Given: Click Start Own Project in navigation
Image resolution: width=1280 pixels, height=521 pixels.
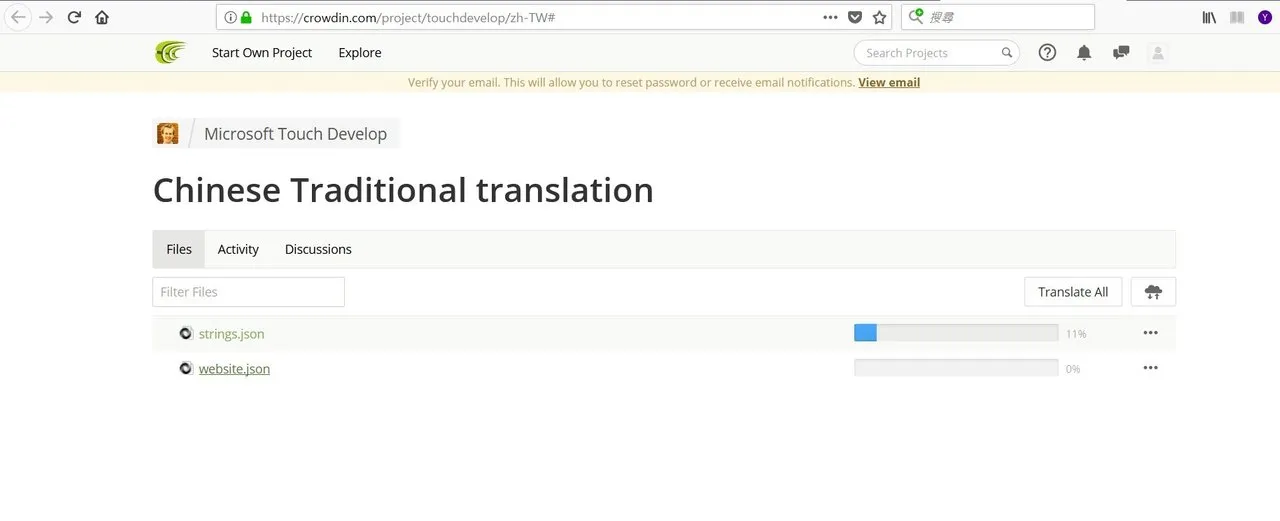Looking at the screenshot, I should click(262, 53).
